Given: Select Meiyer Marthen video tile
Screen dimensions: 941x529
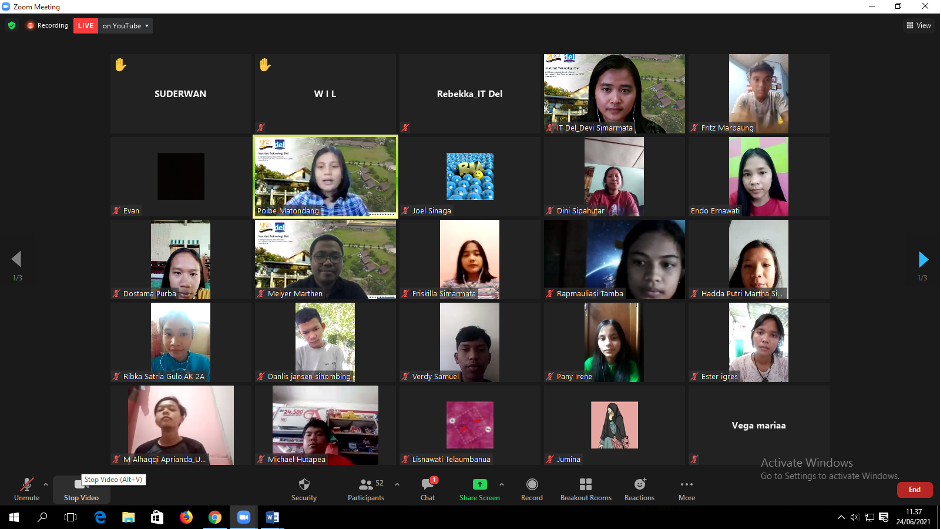Looking at the screenshot, I should point(325,259).
